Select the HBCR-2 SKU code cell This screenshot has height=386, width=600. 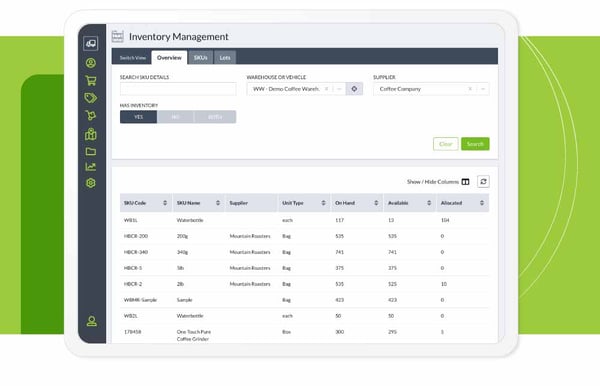tap(133, 284)
